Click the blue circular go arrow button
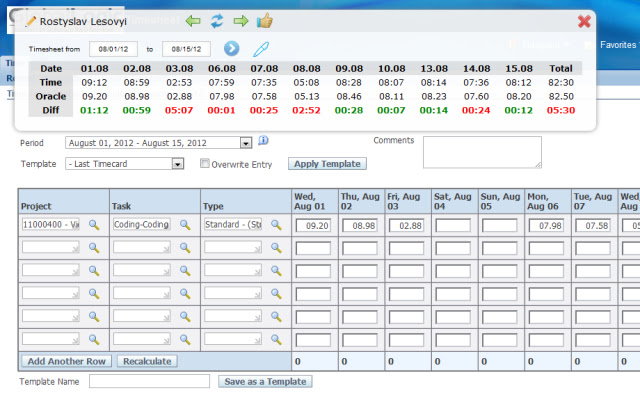 coord(231,48)
